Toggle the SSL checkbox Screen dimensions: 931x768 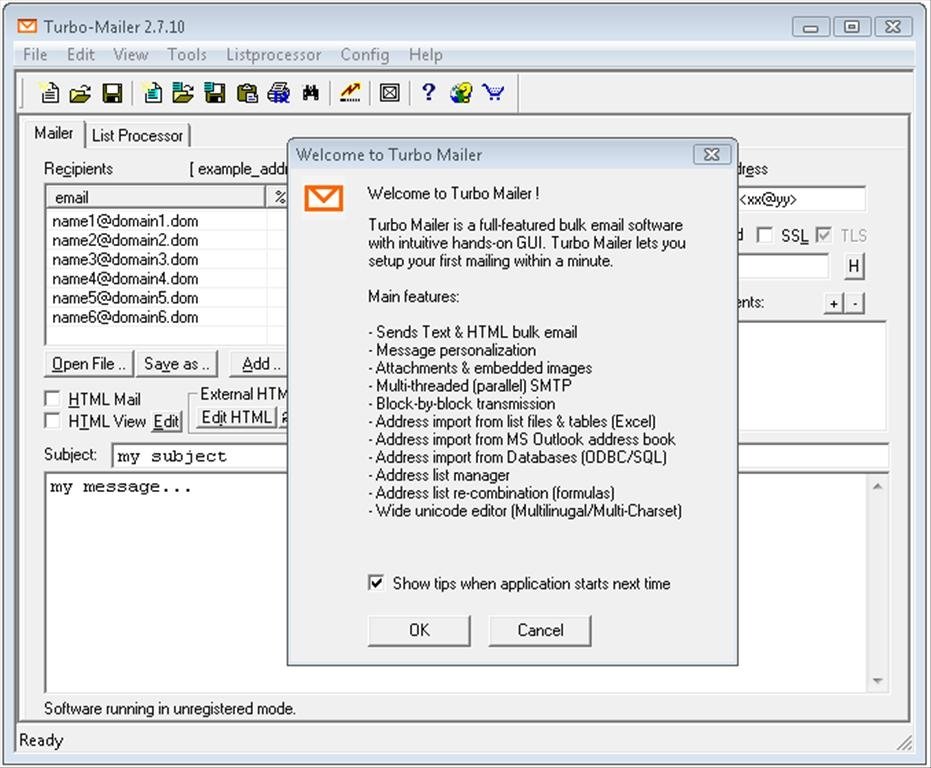coord(765,235)
